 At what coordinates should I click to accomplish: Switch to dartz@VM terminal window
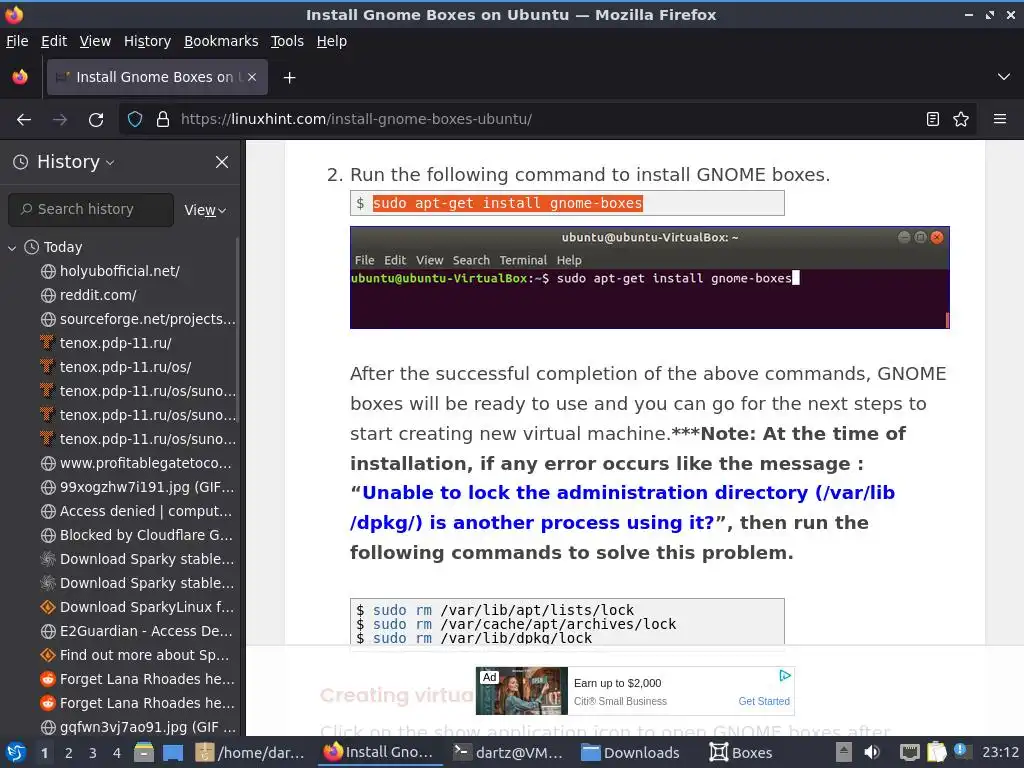point(508,753)
